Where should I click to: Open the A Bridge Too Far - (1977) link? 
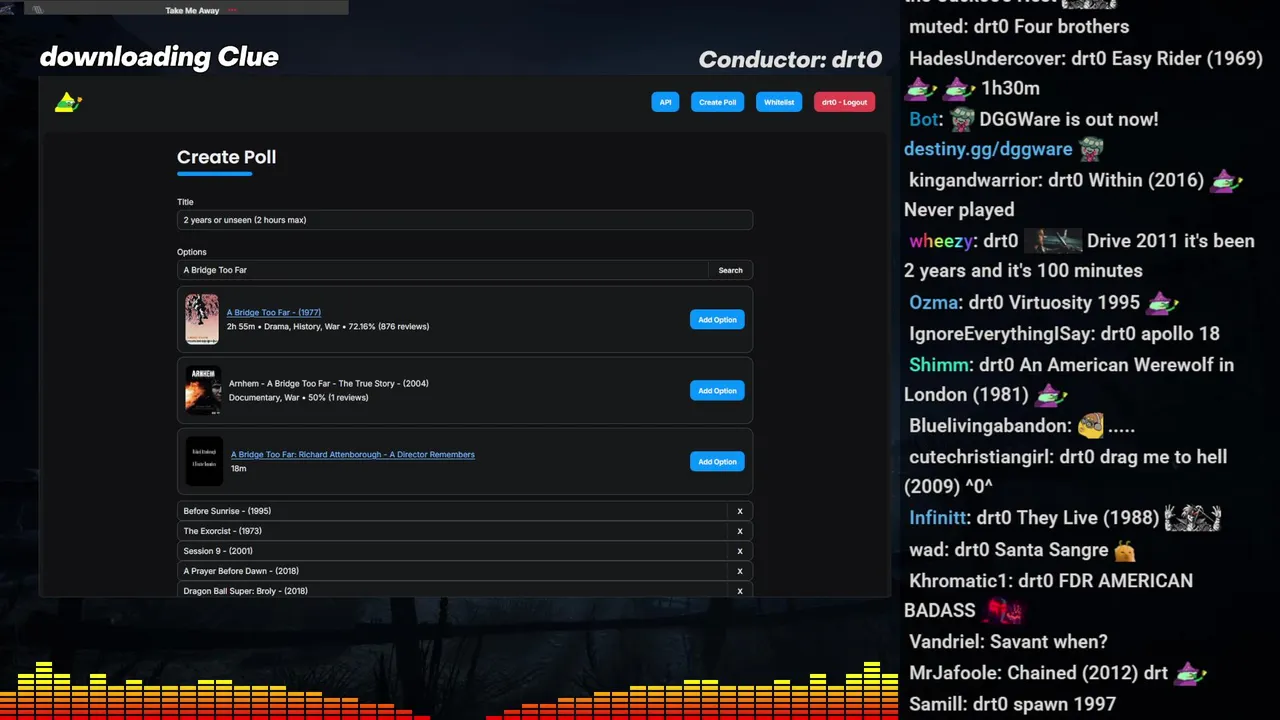click(x=274, y=312)
